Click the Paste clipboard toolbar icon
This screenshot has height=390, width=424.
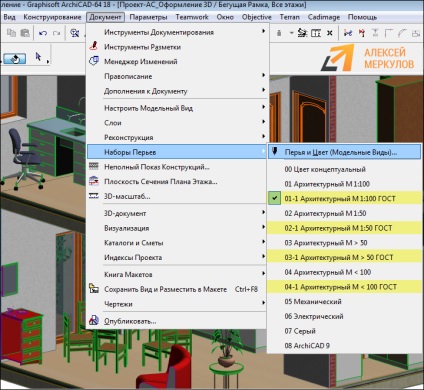point(25,33)
